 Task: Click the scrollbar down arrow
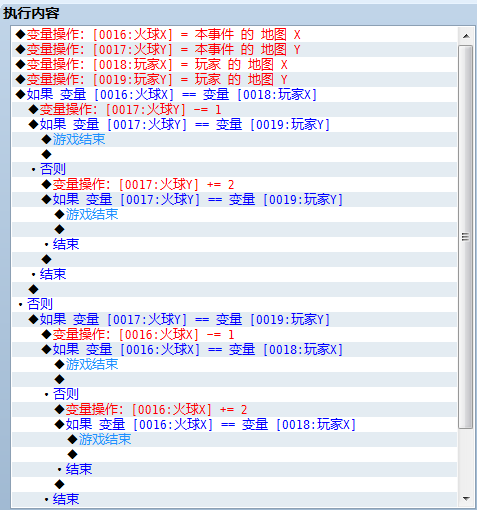tap(466, 499)
